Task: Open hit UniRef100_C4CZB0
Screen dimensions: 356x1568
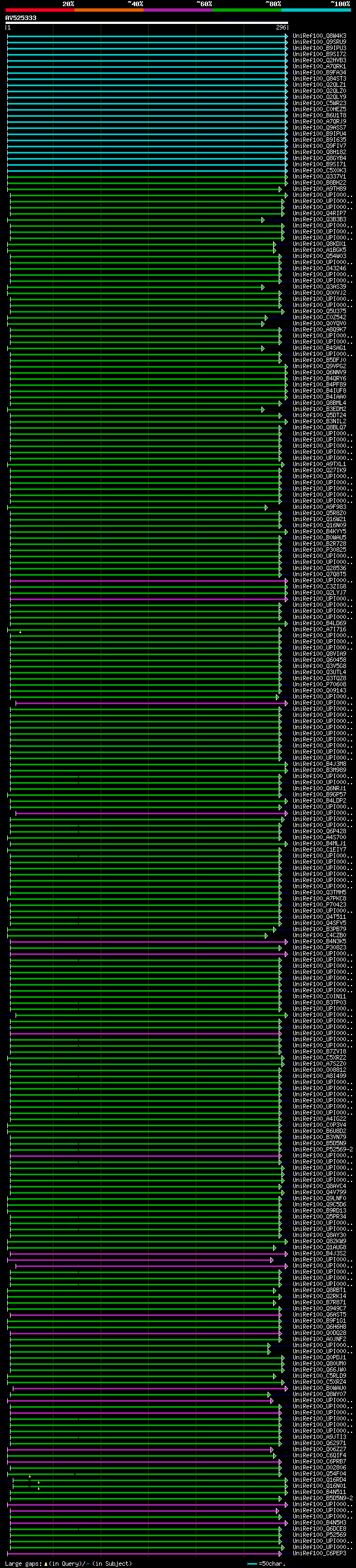Action: [x=319, y=935]
